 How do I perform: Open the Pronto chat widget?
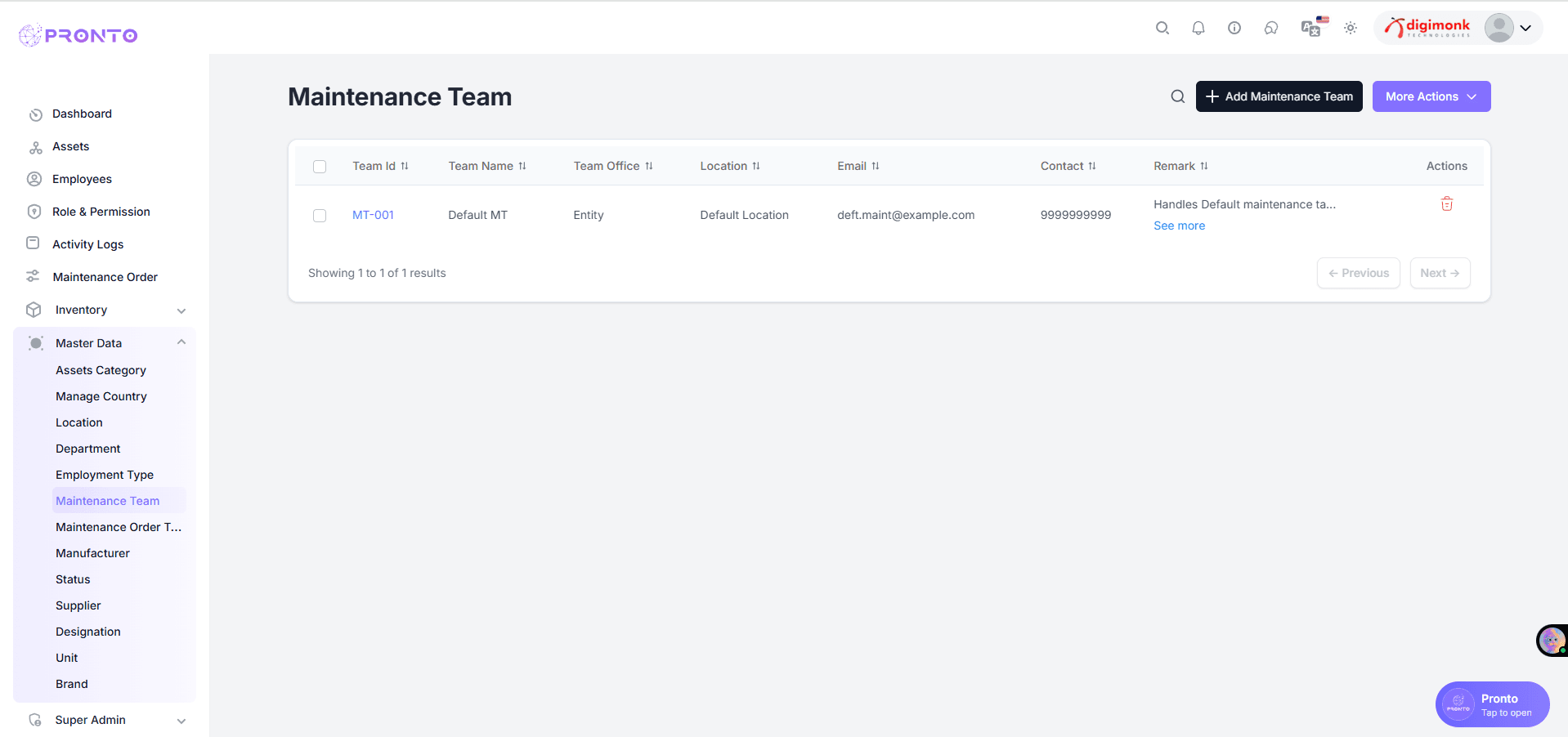1492,703
